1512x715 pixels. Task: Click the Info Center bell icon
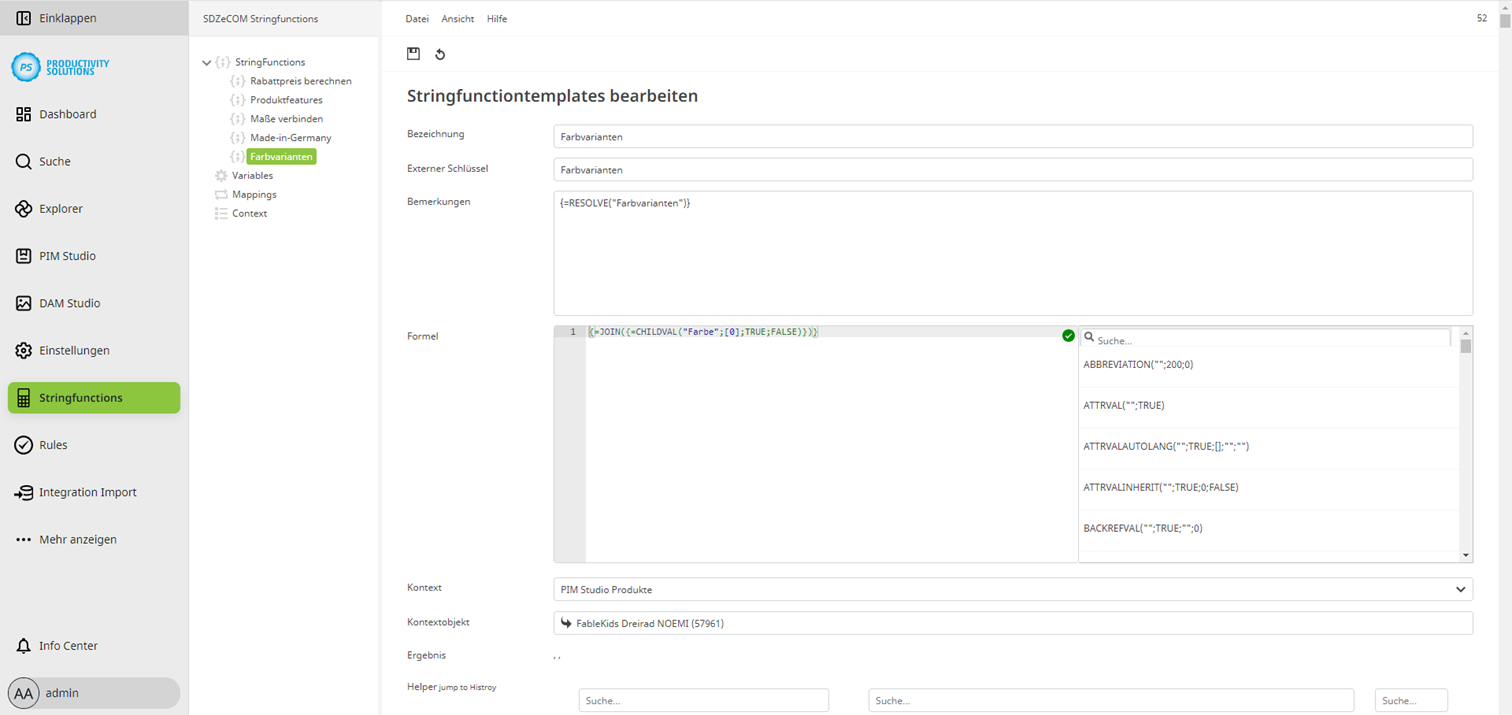pyautogui.click(x=22, y=646)
